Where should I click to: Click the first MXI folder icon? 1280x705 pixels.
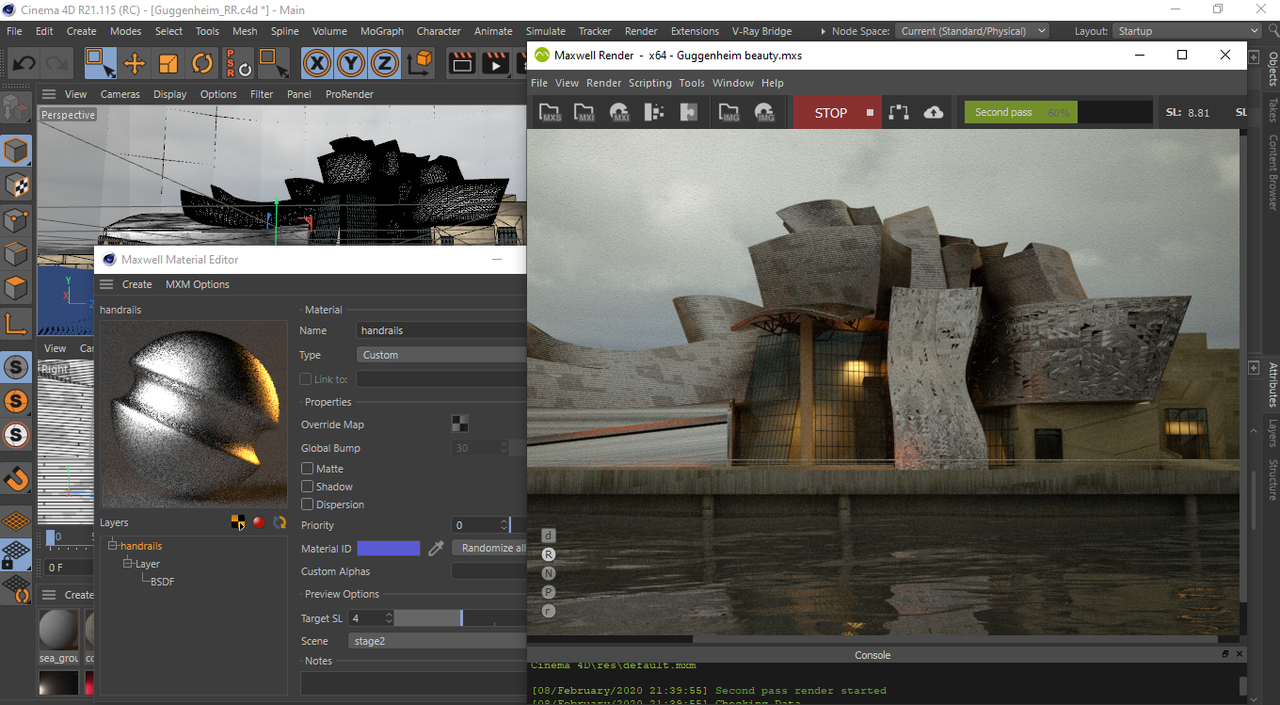pos(584,113)
